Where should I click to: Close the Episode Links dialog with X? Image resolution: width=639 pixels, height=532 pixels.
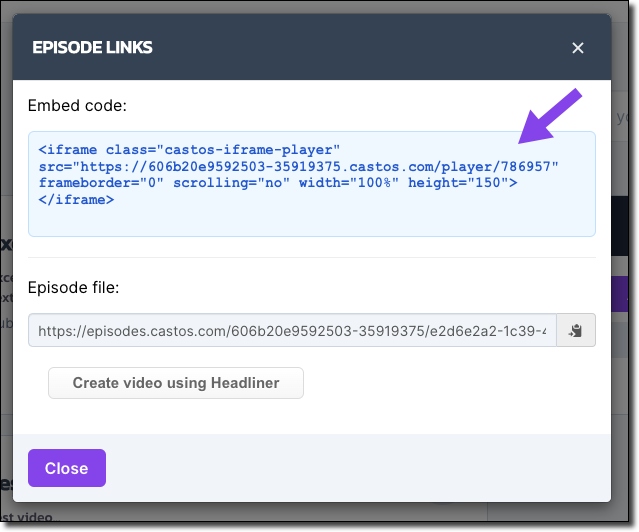(x=577, y=48)
